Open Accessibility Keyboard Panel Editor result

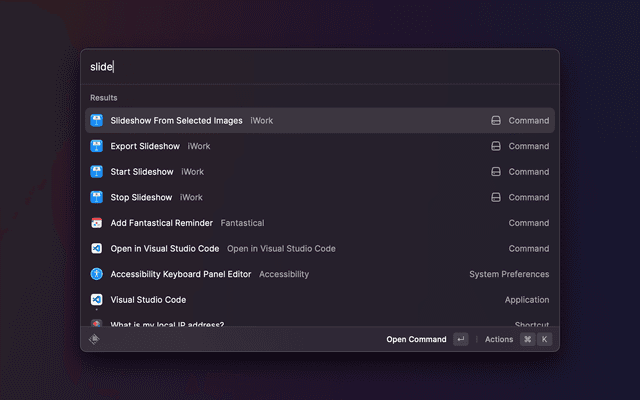[180, 274]
